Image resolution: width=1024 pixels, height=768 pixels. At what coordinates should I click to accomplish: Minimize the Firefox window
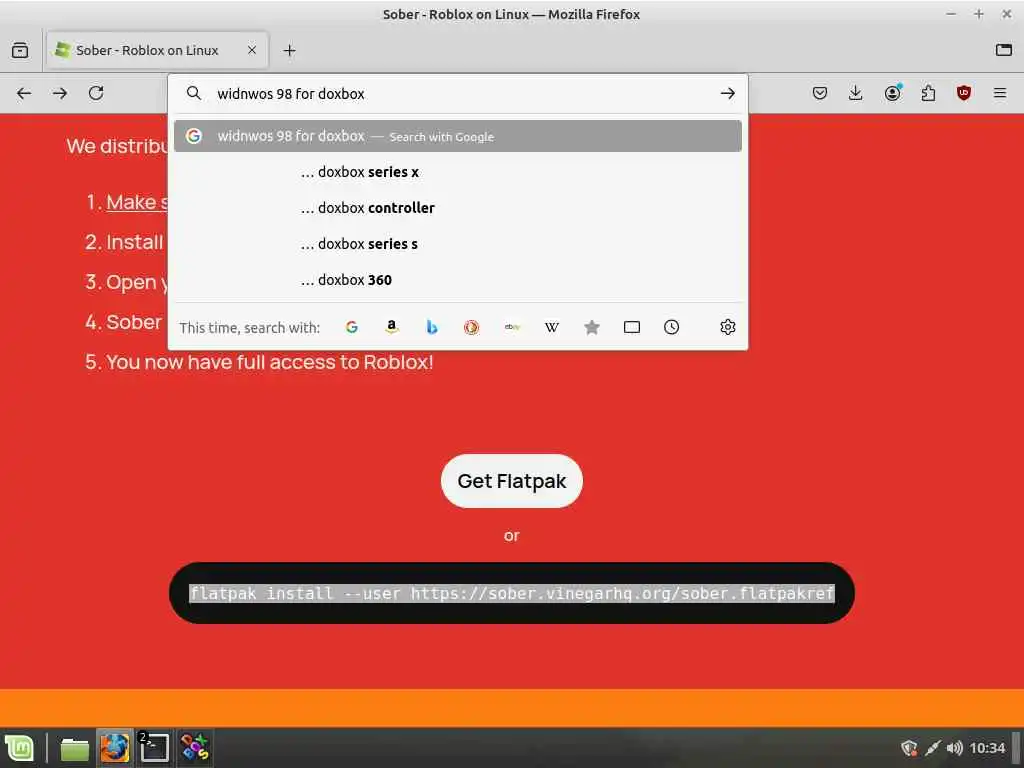tap(951, 14)
